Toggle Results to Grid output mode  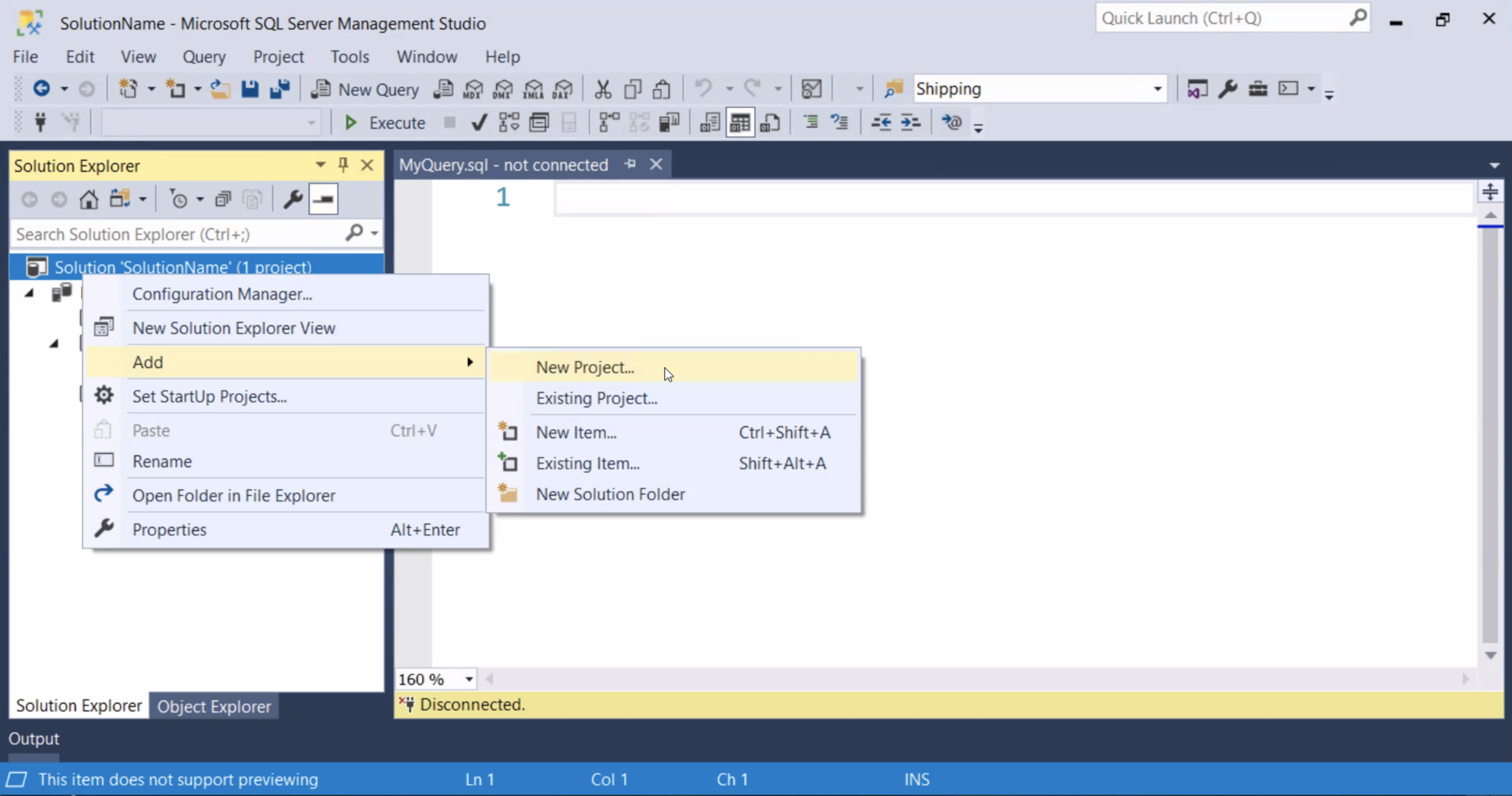coord(739,122)
